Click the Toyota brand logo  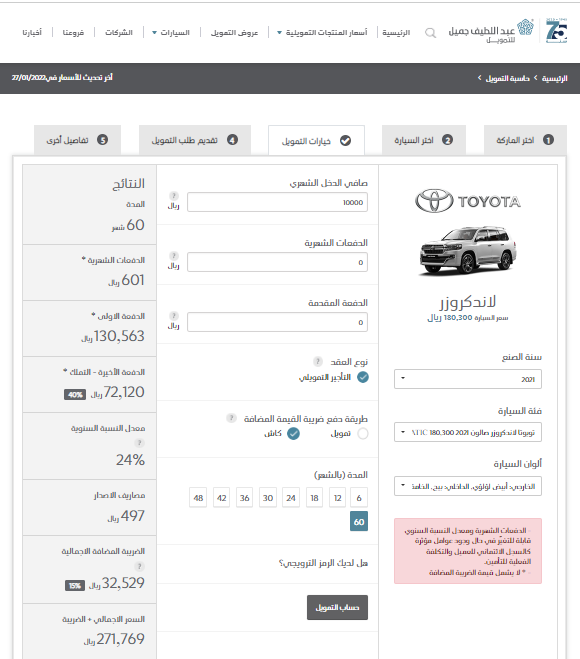click(468, 201)
